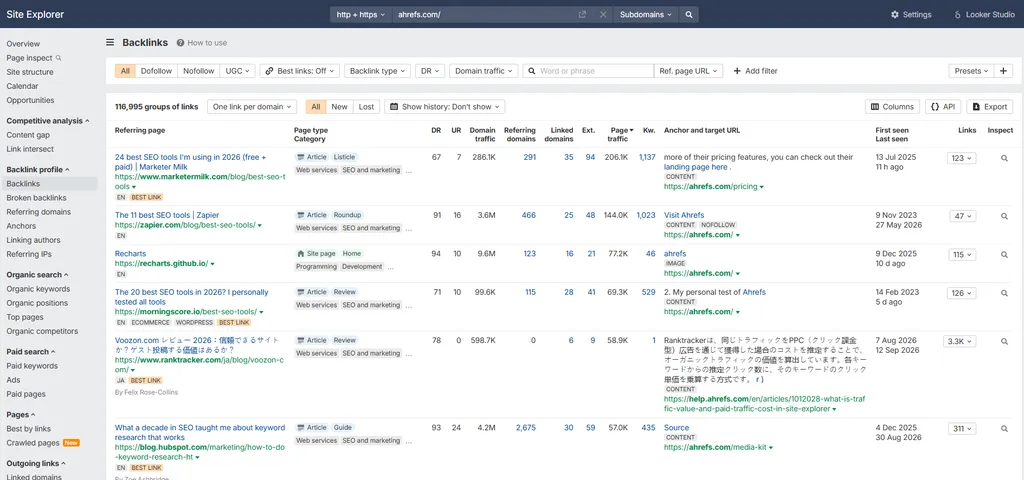Open Referring domains in the sidebar
Screen dimensions: 1024x480
point(39,212)
